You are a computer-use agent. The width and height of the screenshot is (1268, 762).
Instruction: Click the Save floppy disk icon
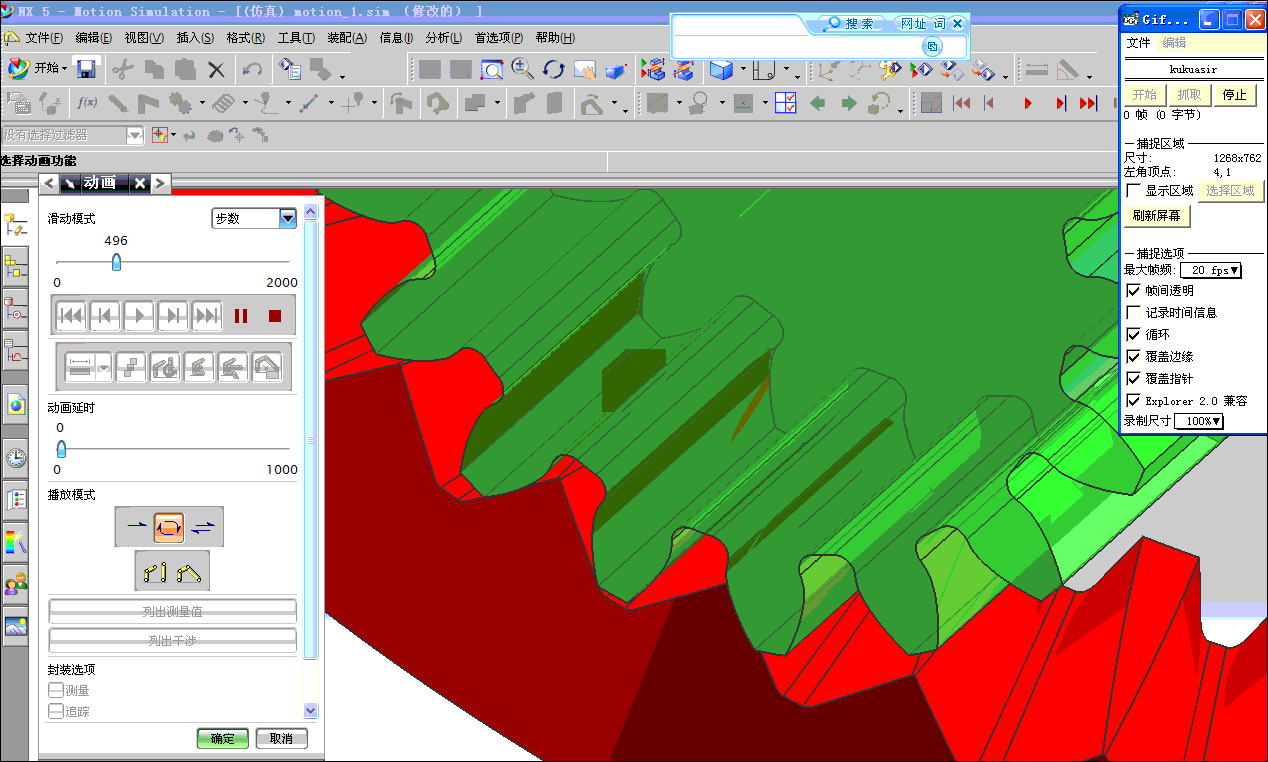(86, 69)
